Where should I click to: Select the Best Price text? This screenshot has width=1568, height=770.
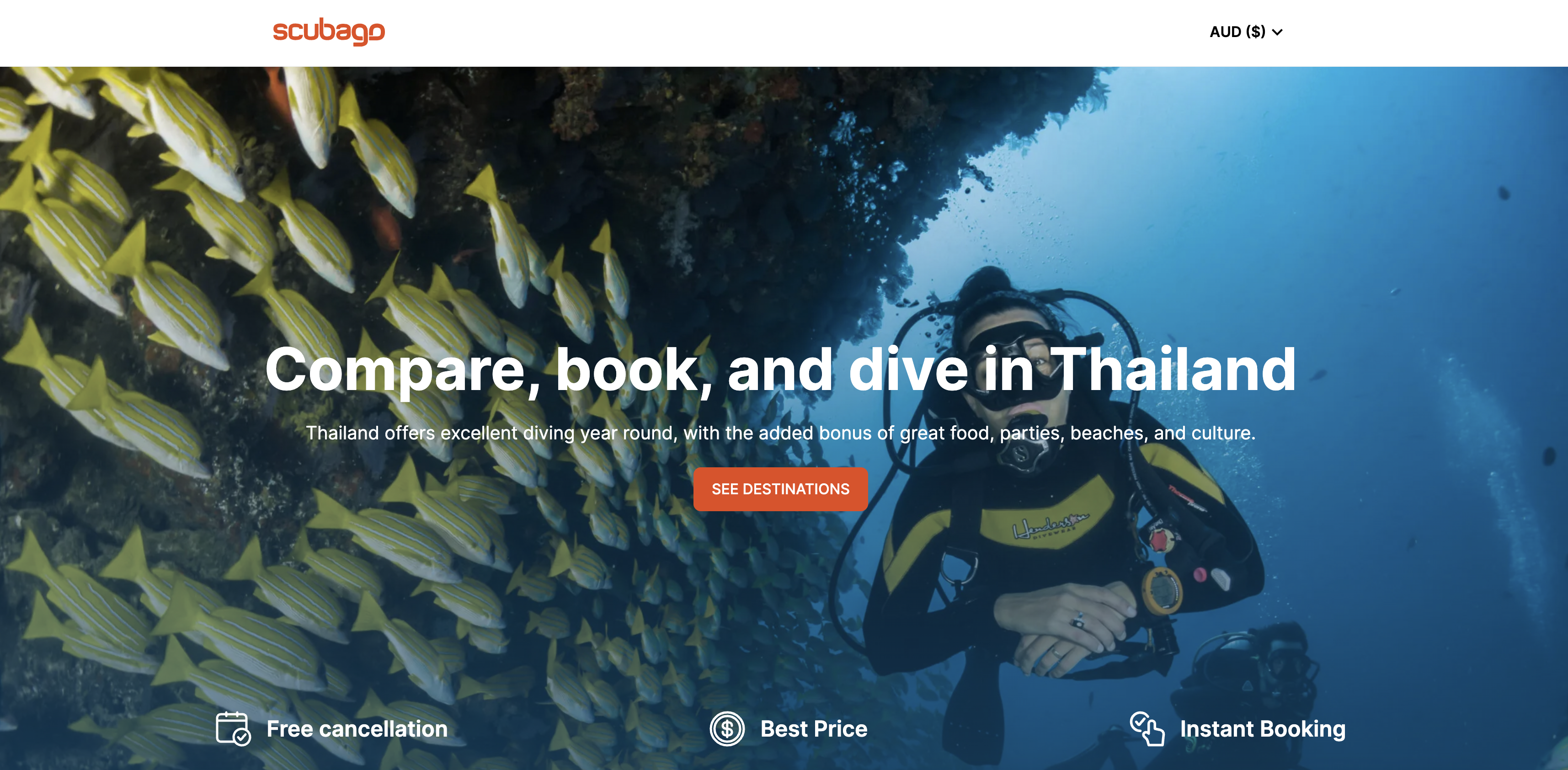click(x=814, y=728)
